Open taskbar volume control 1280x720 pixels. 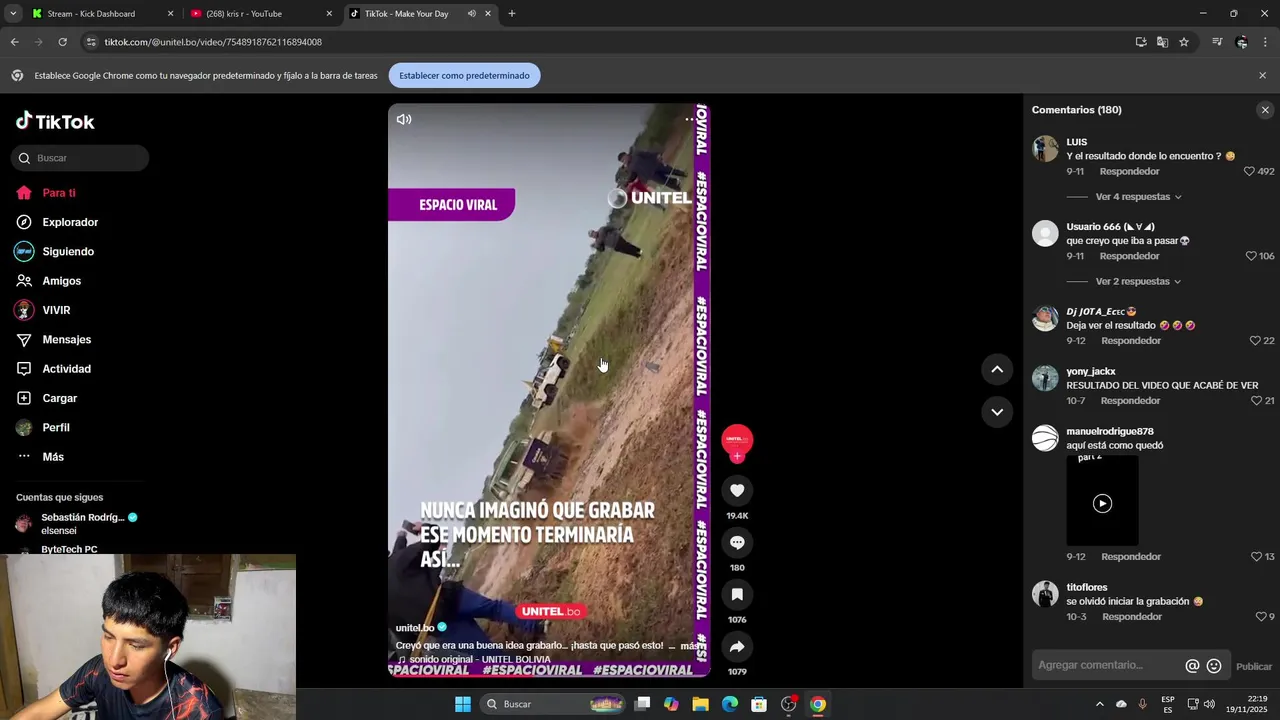1209,704
